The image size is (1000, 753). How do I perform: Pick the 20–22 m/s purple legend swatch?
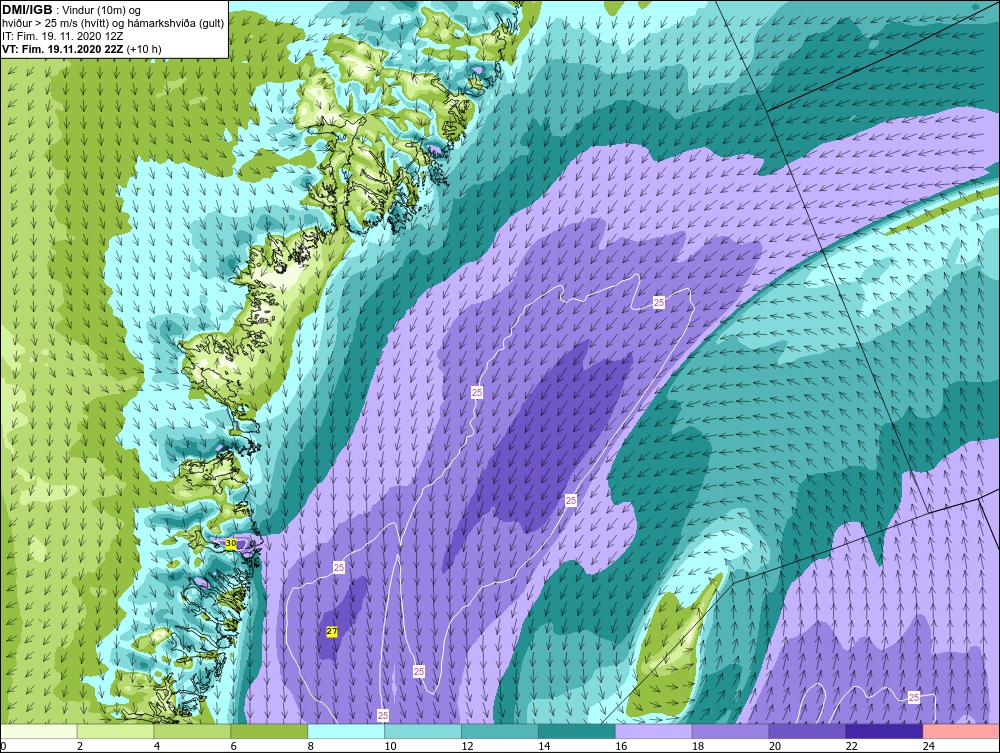coord(807,731)
